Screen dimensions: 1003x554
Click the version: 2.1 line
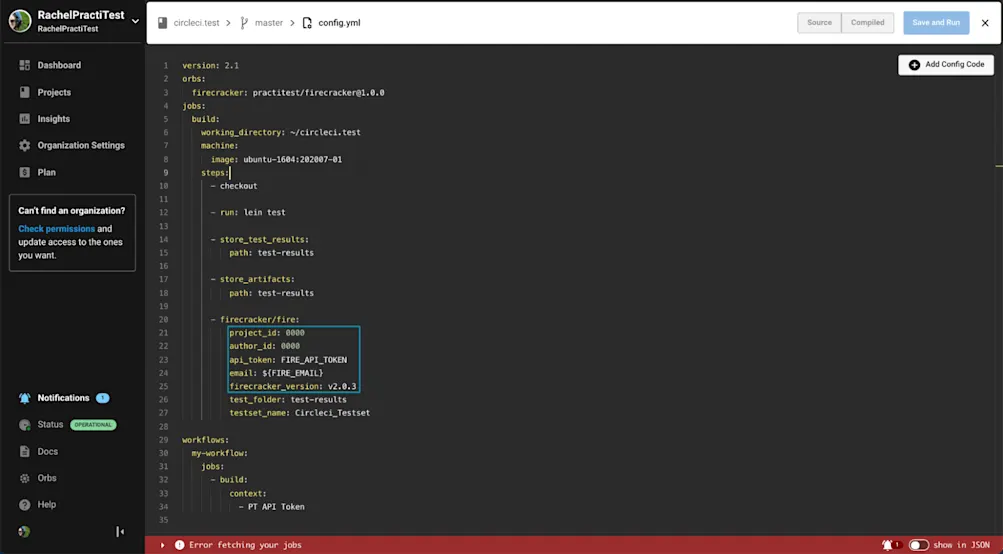click(210, 65)
